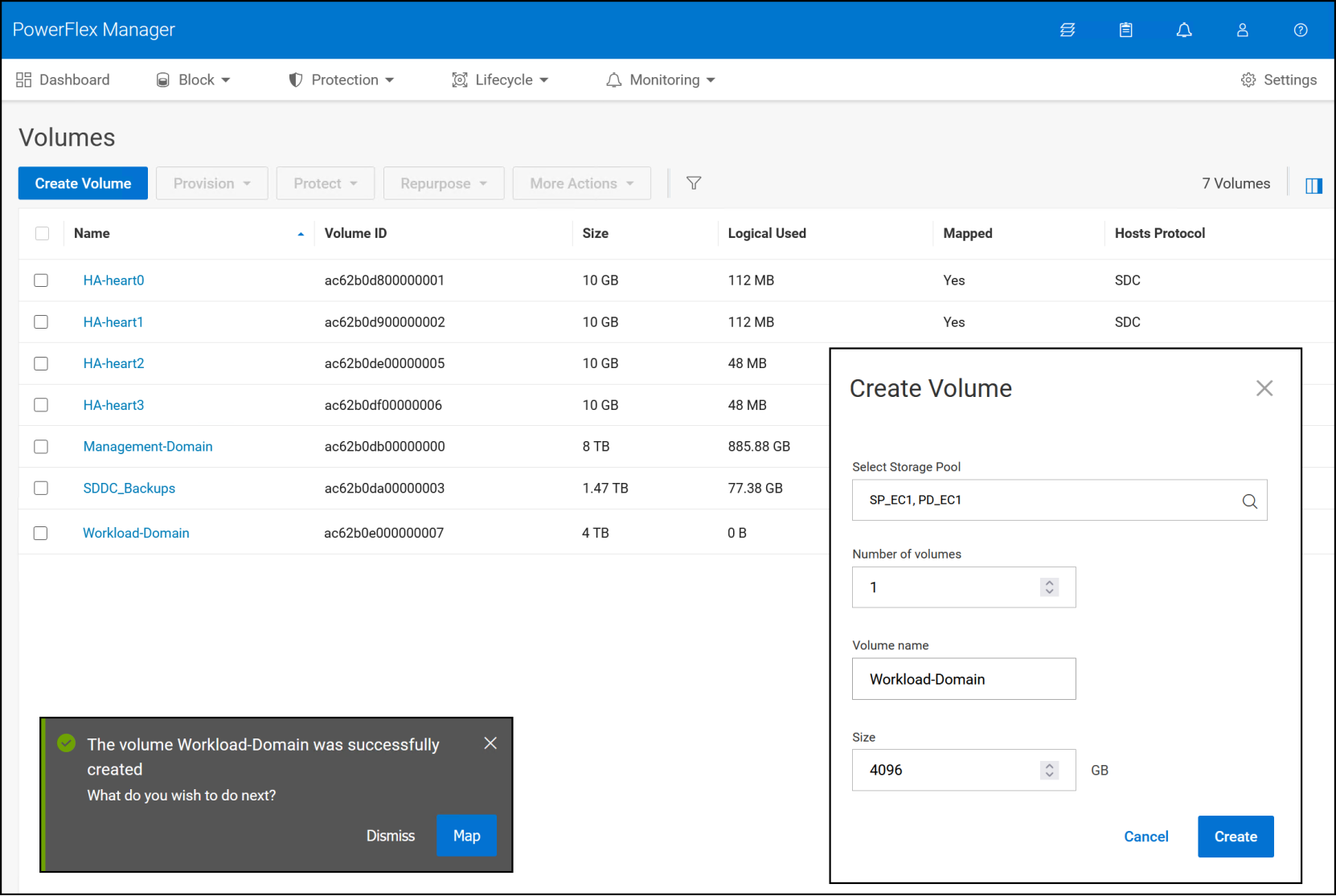Open the user account icon
The width and height of the screenshot is (1336, 896).
point(1243,30)
